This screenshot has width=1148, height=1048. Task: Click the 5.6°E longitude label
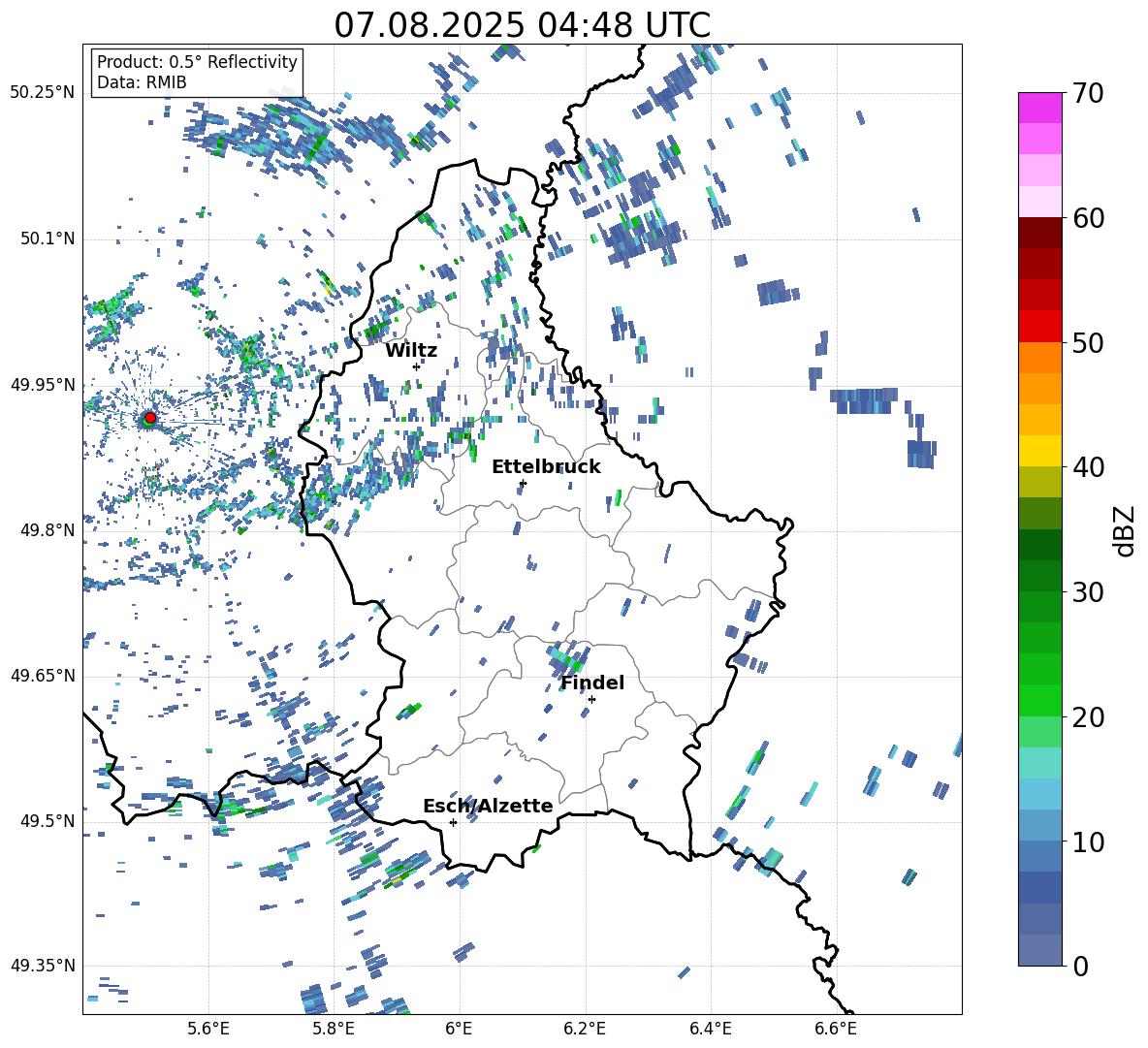coord(208,1029)
